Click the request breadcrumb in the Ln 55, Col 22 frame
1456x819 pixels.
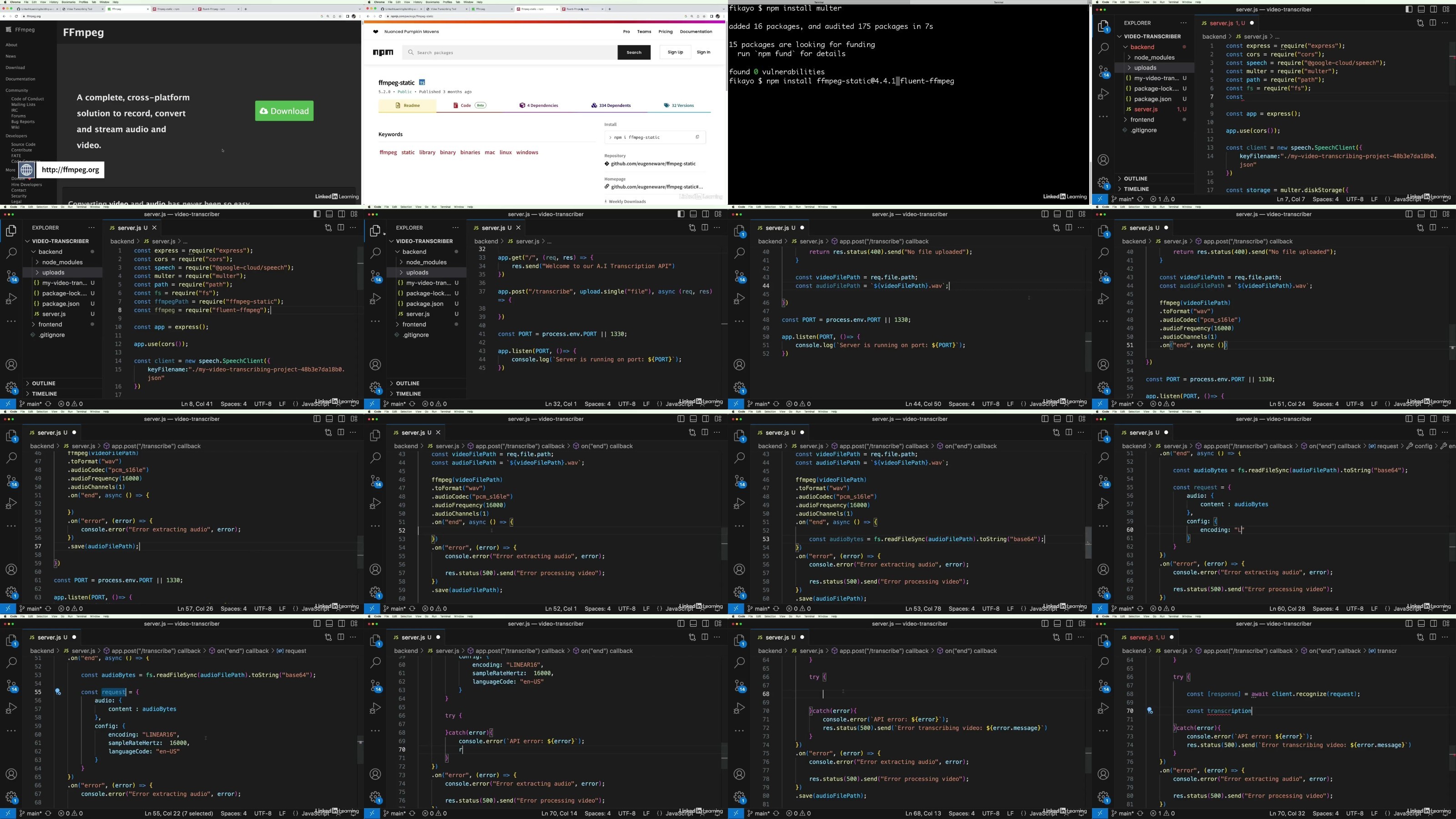point(292,651)
